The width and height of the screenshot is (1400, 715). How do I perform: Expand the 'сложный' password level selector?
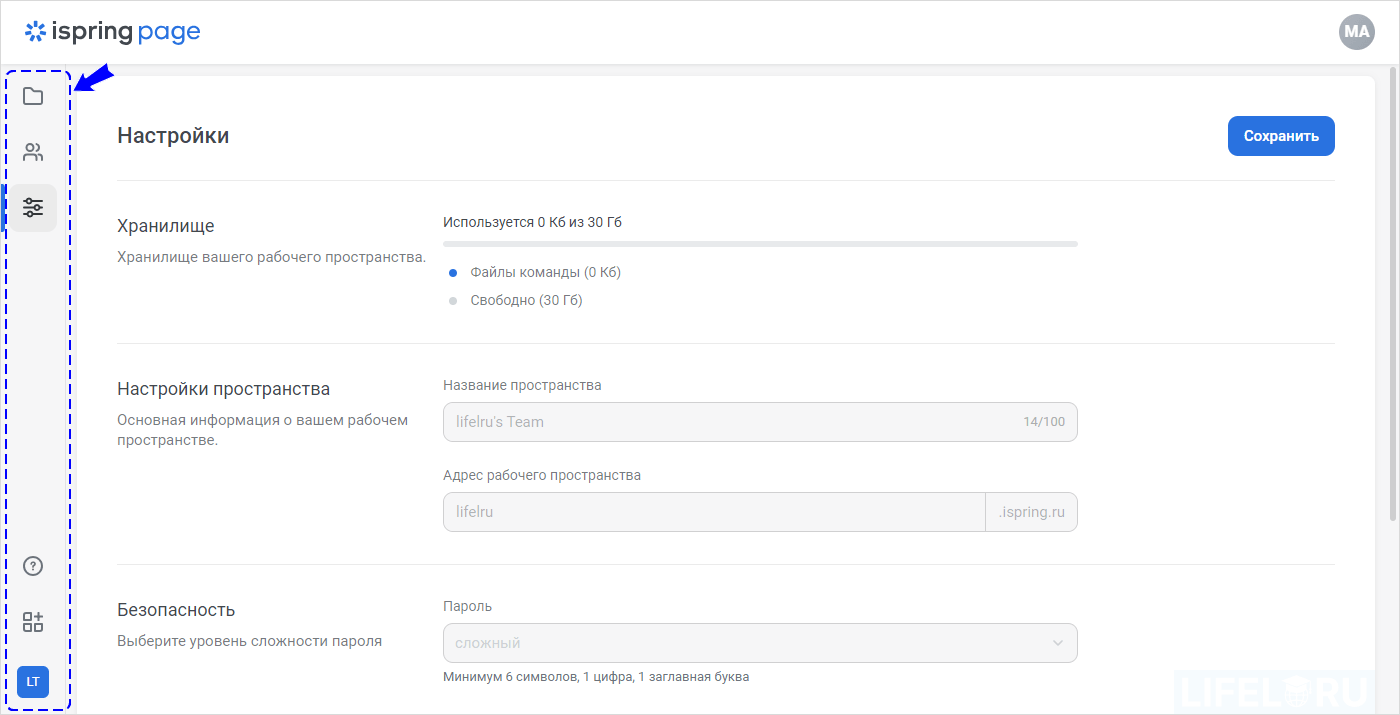pyautogui.click(x=760, y=642)
